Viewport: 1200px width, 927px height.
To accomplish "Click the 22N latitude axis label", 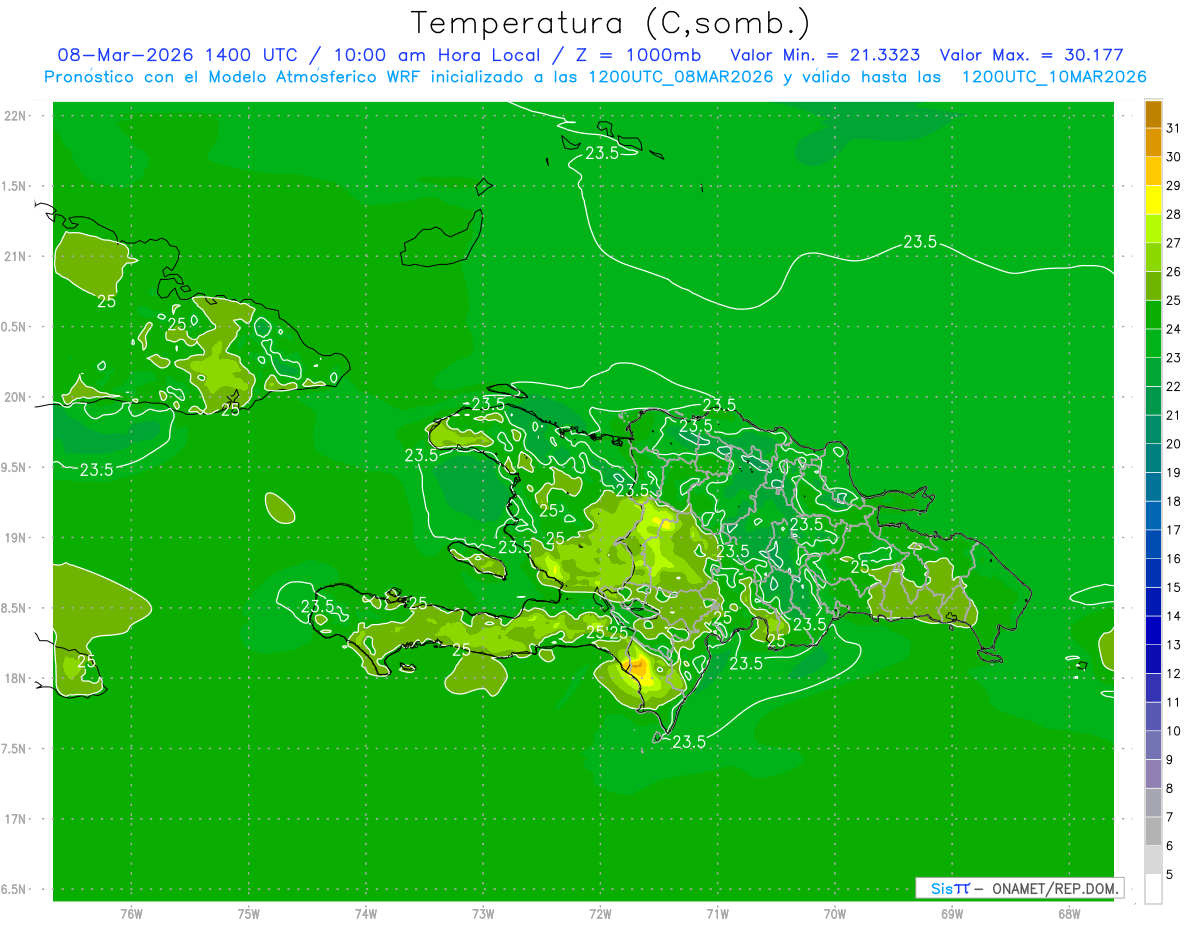I will click(17, 116).
